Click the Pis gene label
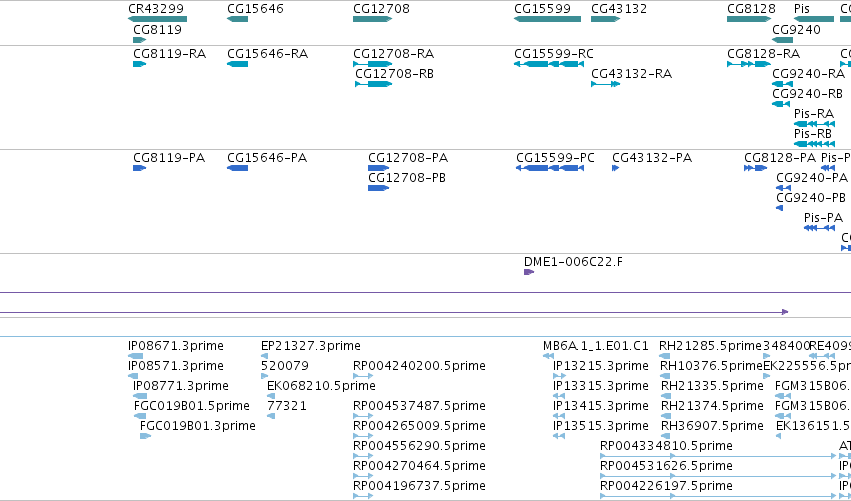 tap(802, 9)
